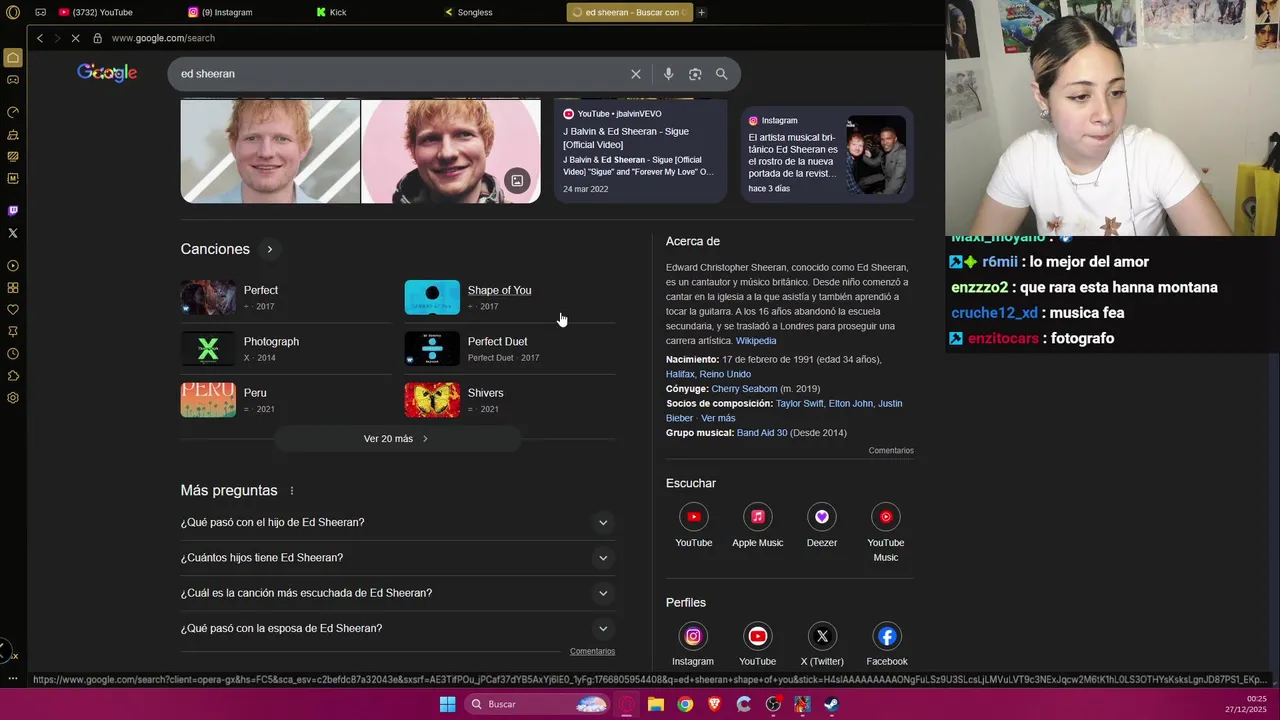Expand composition partners with "Ver más"
The image size is (1280, 720).
tap(718, 418)
